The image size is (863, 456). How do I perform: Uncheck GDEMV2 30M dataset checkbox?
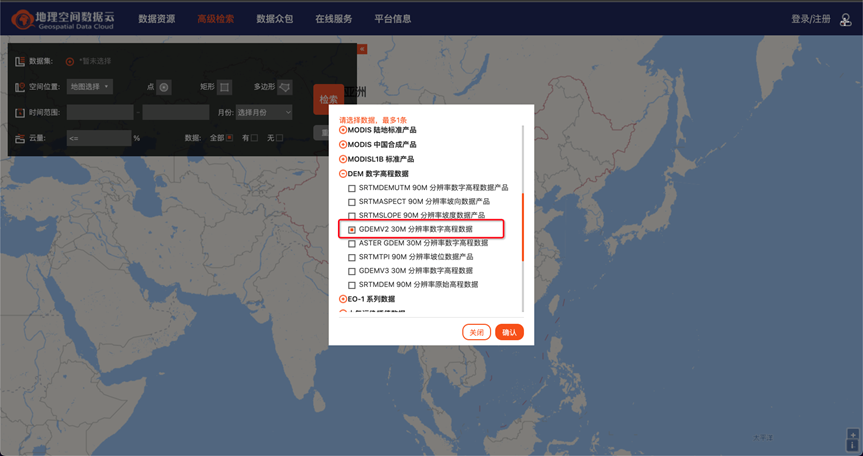352,230
